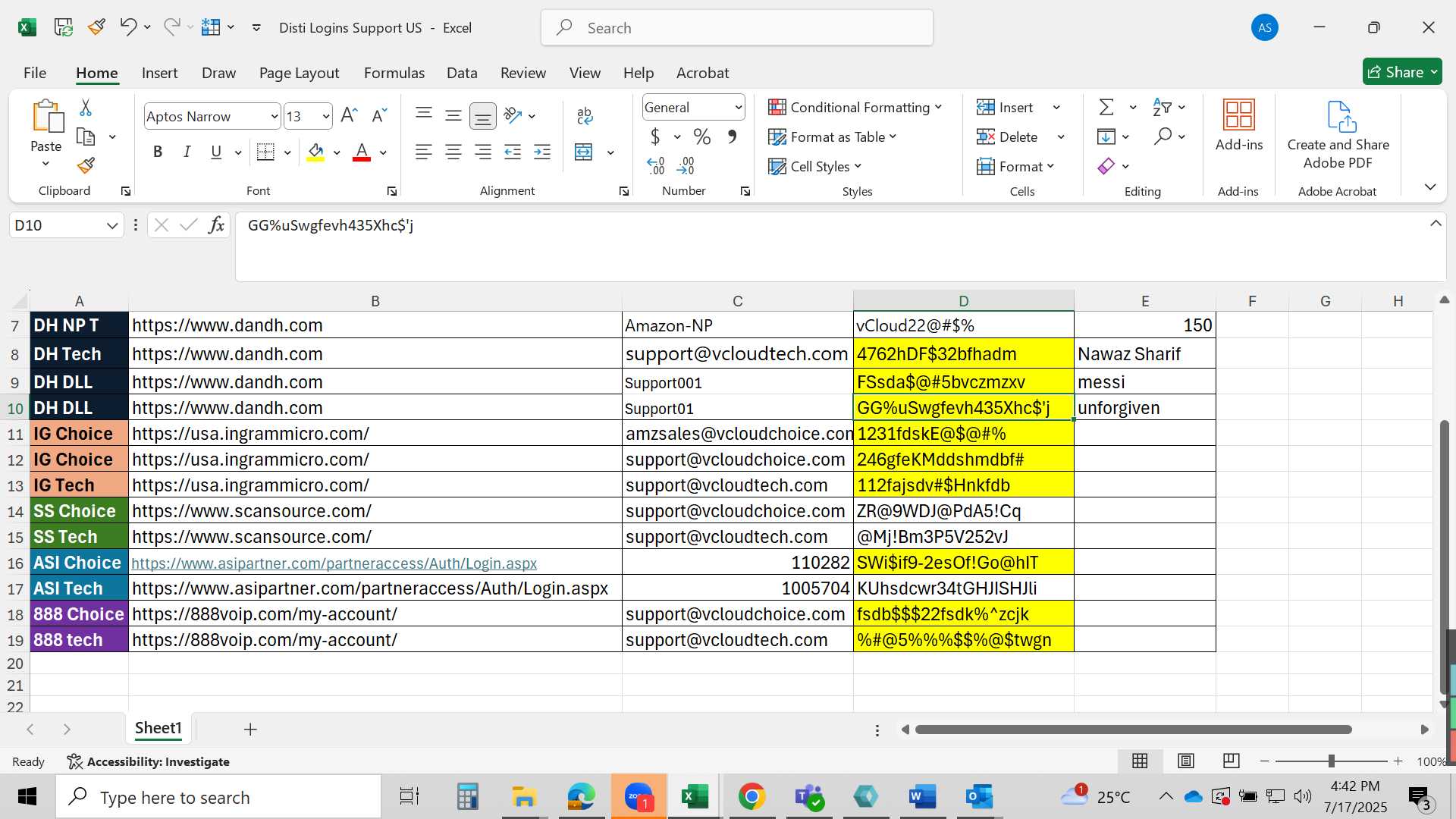This screenshot has height=819, width=1456.
Task: Click the New Sheet plus button
Action: point(250,730)
